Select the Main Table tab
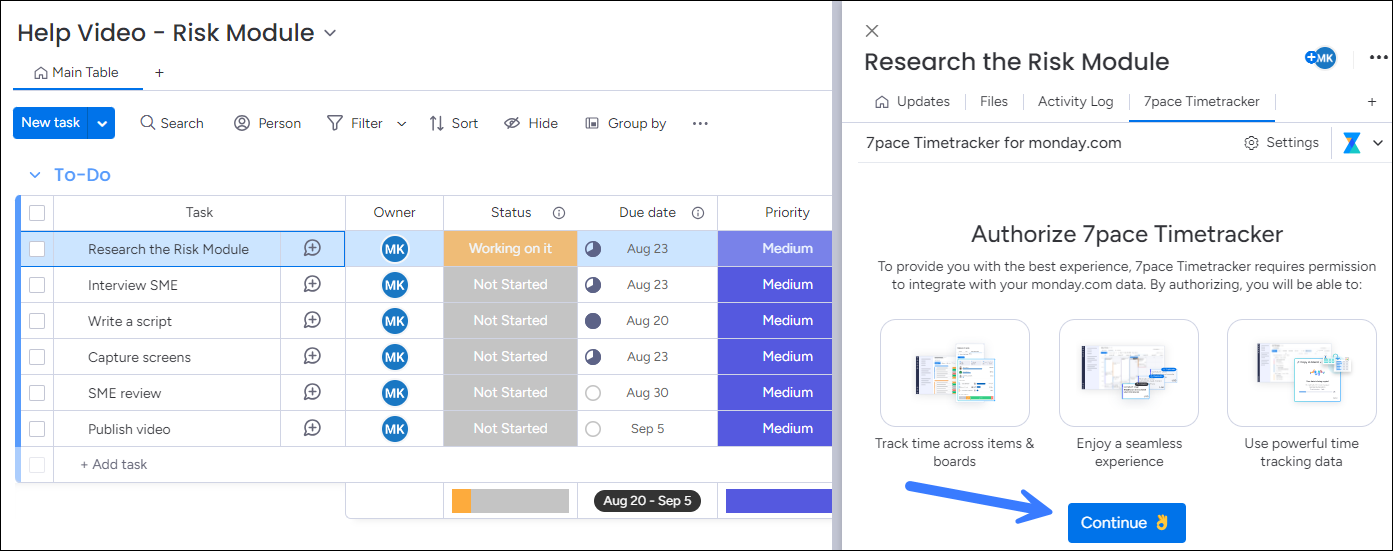Viewport: 1393px width, 551px height. point(76,73)
